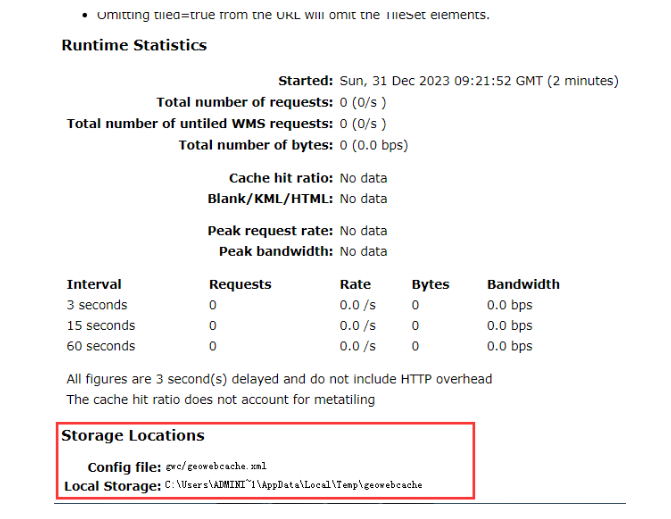This screenshot has width=671, height=519.
Task: Click the Rate column header
Action: coord(355,285)
